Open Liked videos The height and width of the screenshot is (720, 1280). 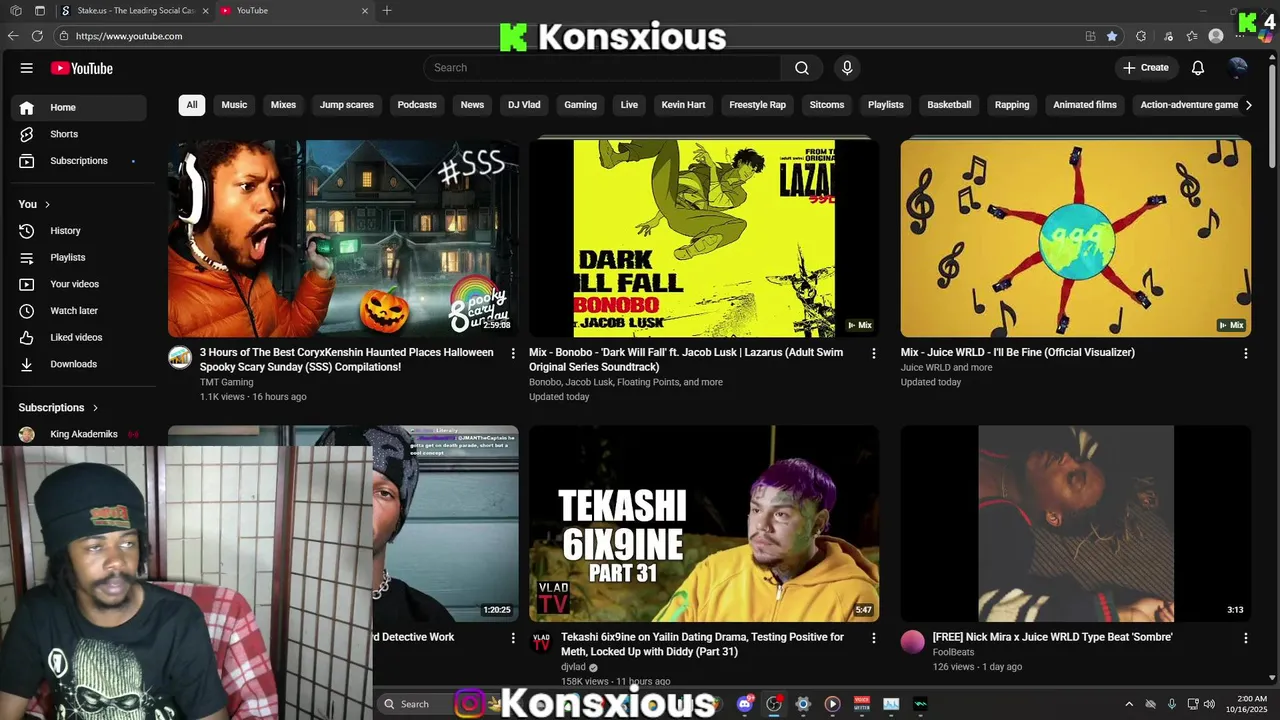tap(79, 337)
